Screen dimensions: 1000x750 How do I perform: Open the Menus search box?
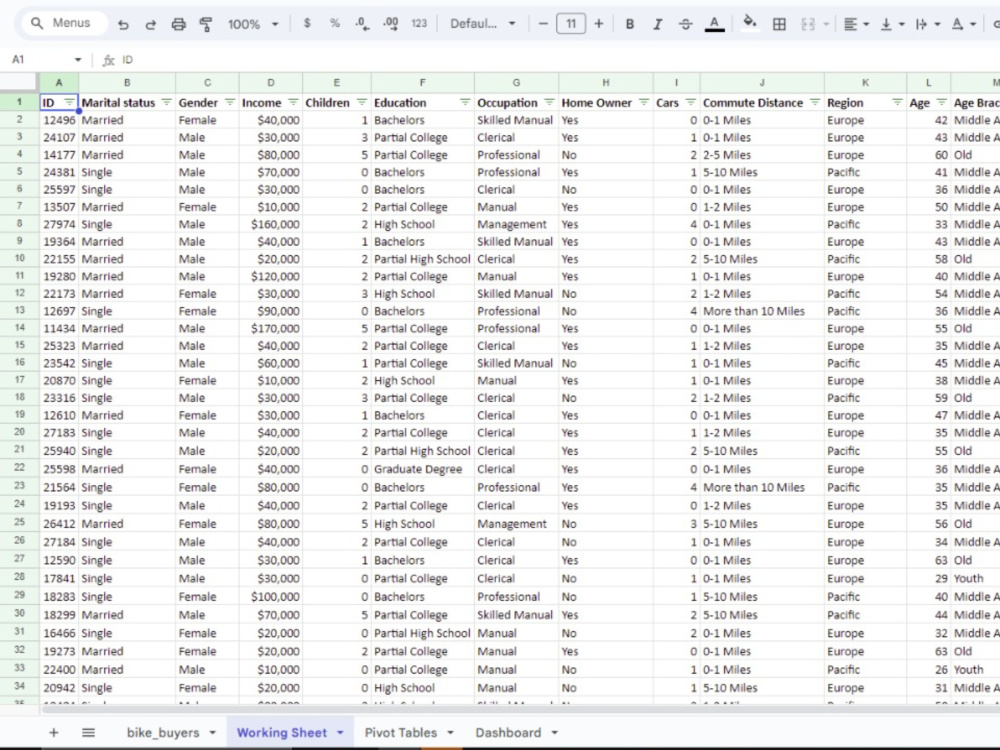[62, 23]
